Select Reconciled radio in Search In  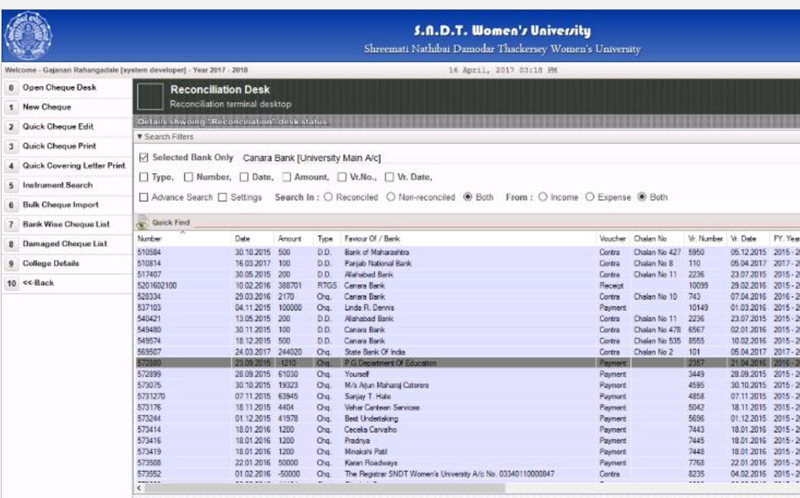(328, 197)
